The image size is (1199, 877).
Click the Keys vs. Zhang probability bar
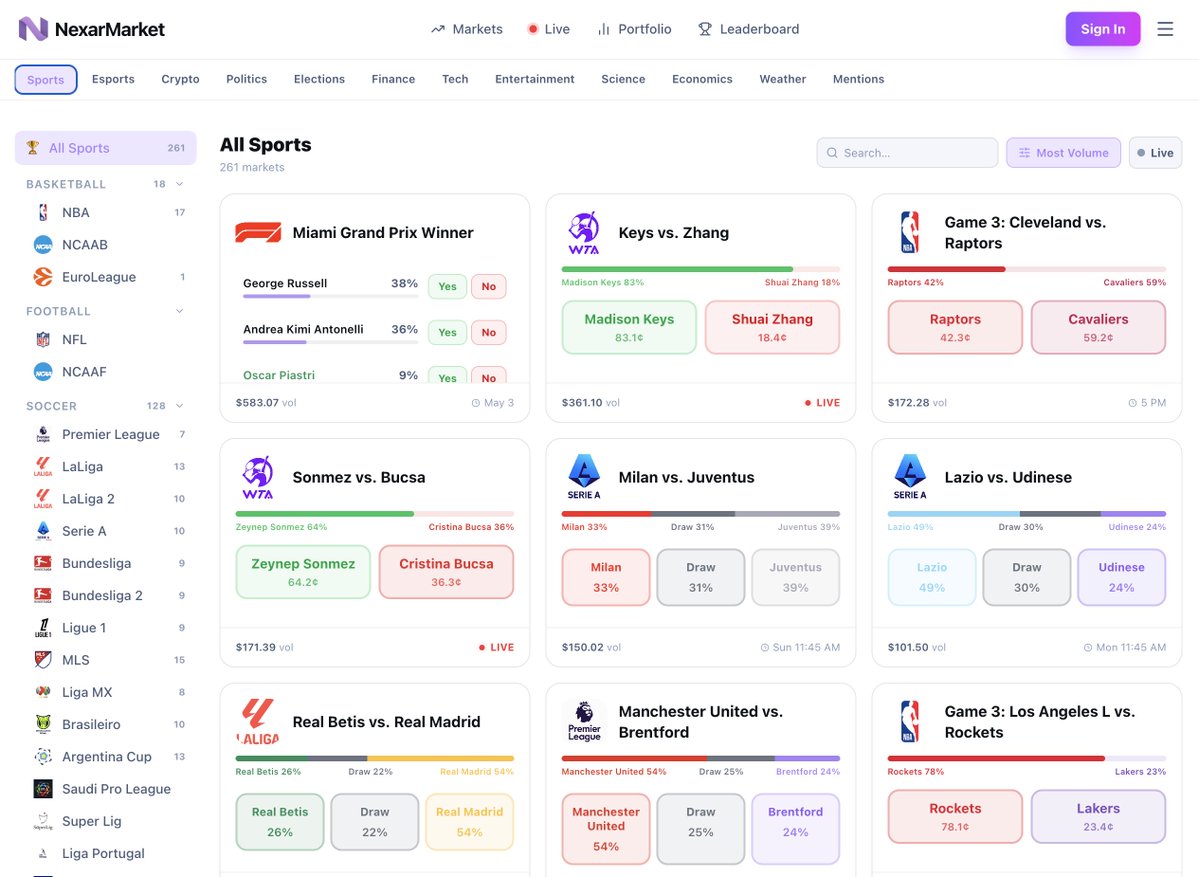pyautogui.click(x=700, y=269)
